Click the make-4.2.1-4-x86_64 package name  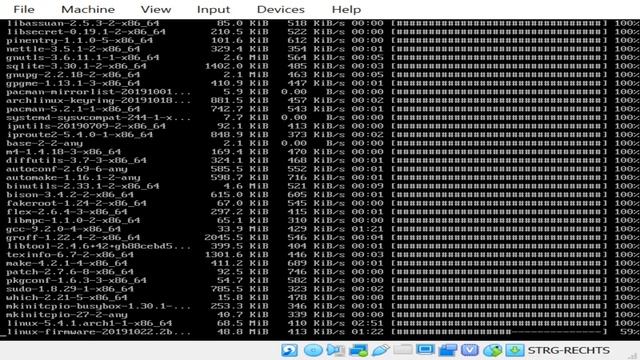[67, 263]
